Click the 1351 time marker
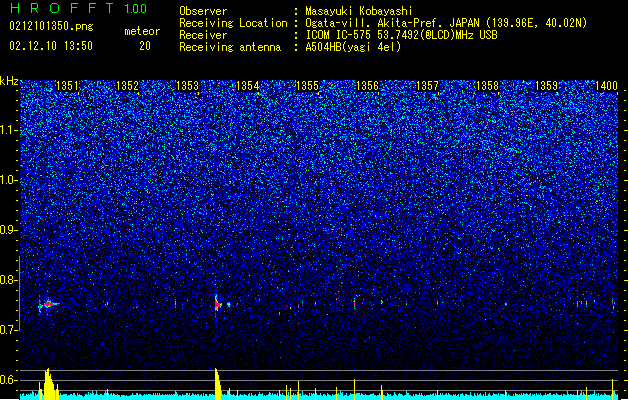 click(x=67, y=86)
